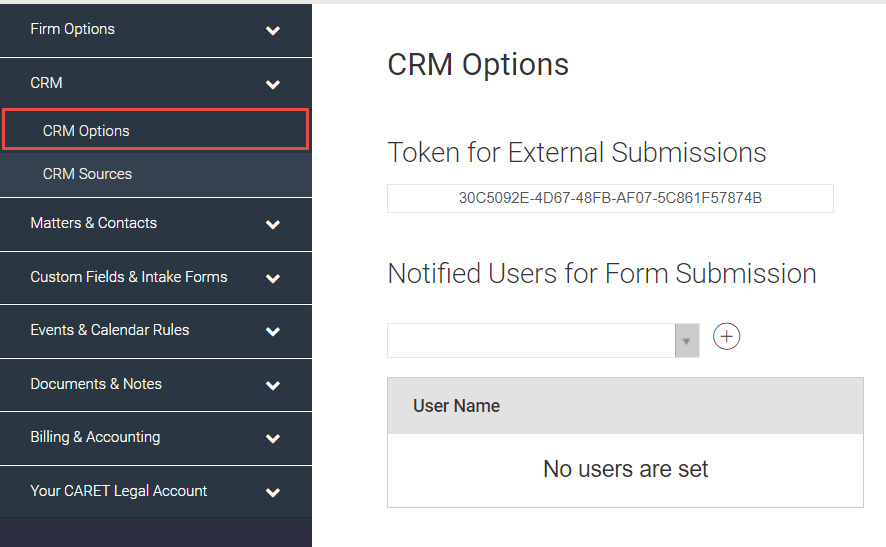886x547 pixels.
Task: Expand Custom Fields & Intake Forms chevron
Action: (x=273, y=278)
